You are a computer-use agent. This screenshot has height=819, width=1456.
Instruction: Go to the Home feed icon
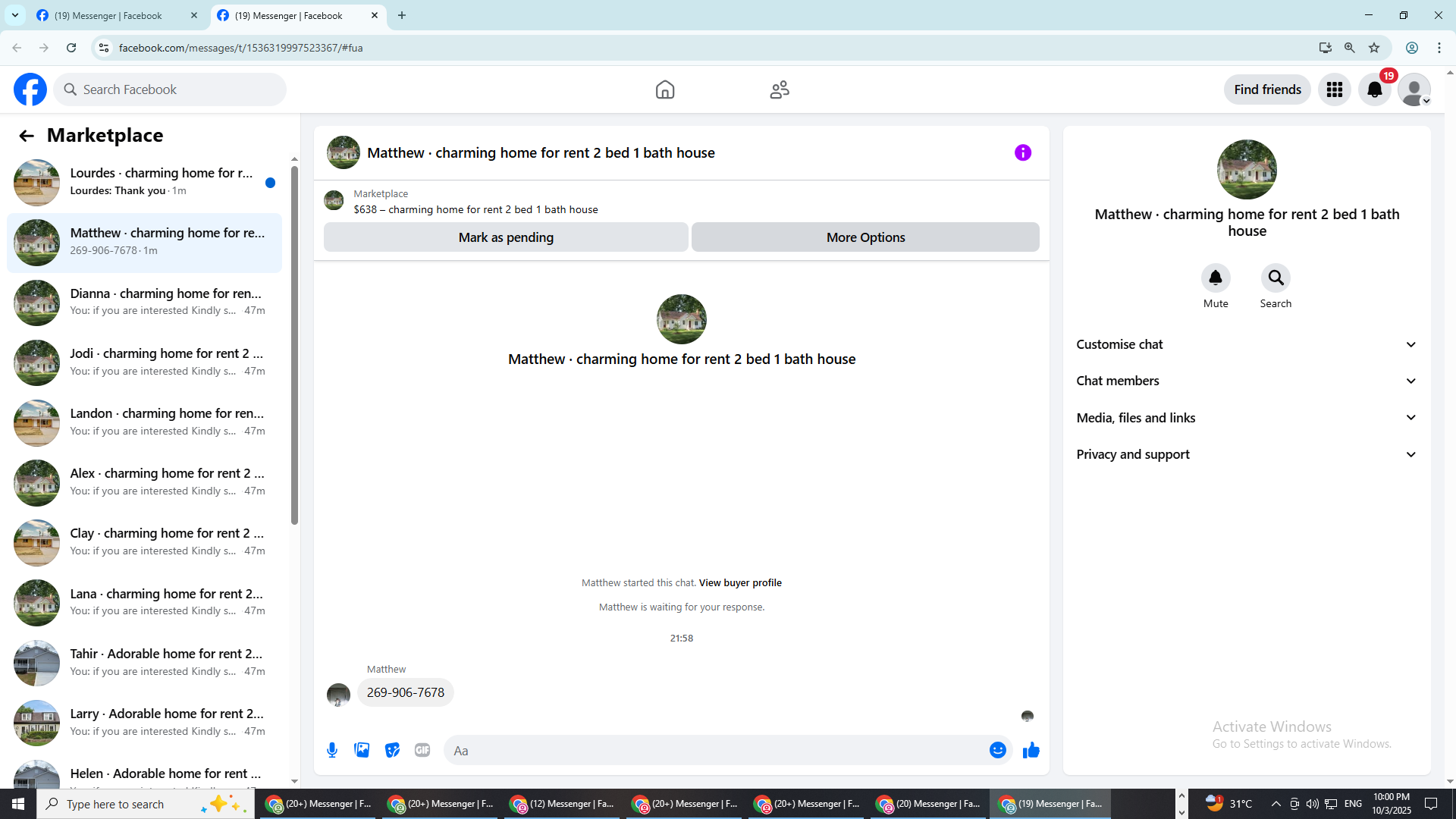pos(665,89)
